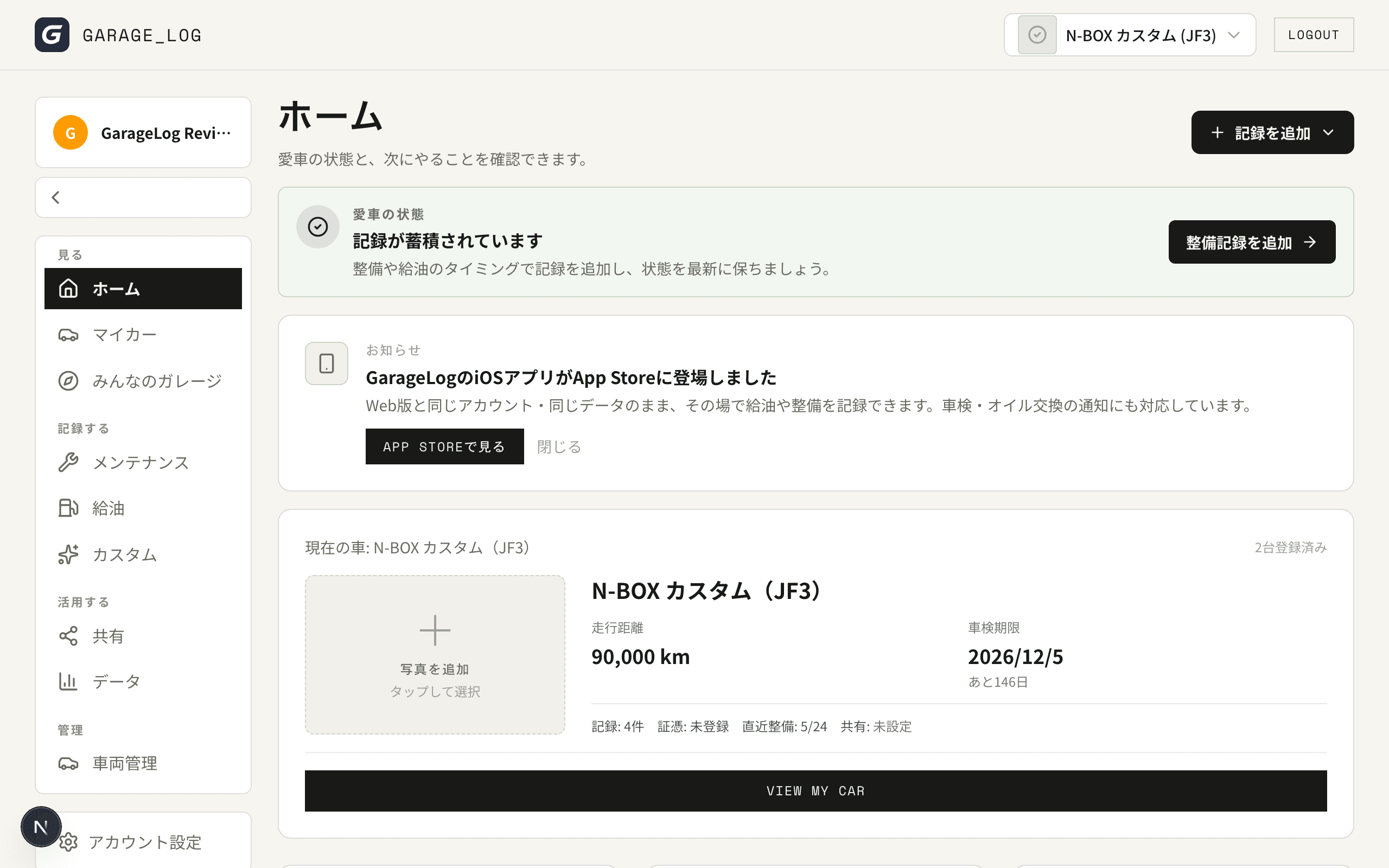Click the 写真を追加 photo placeholder
The height and width of the screenshot is (868, 1389).
[435, 655]
